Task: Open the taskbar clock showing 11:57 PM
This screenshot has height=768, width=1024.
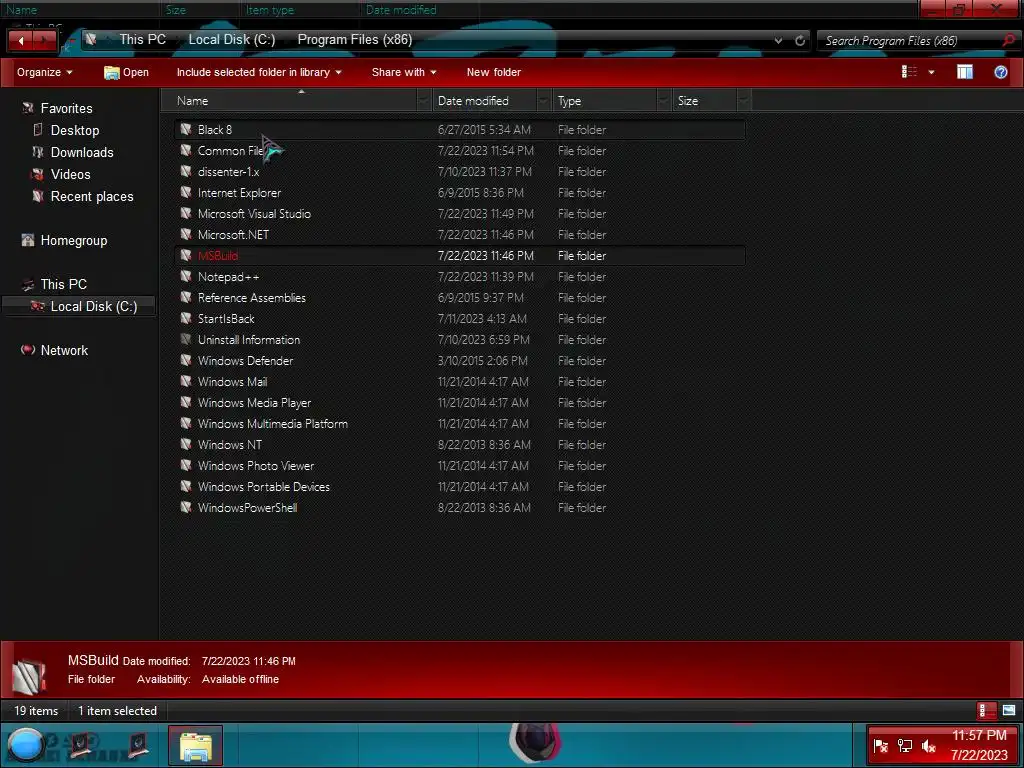Action: (x=979, y=745)
